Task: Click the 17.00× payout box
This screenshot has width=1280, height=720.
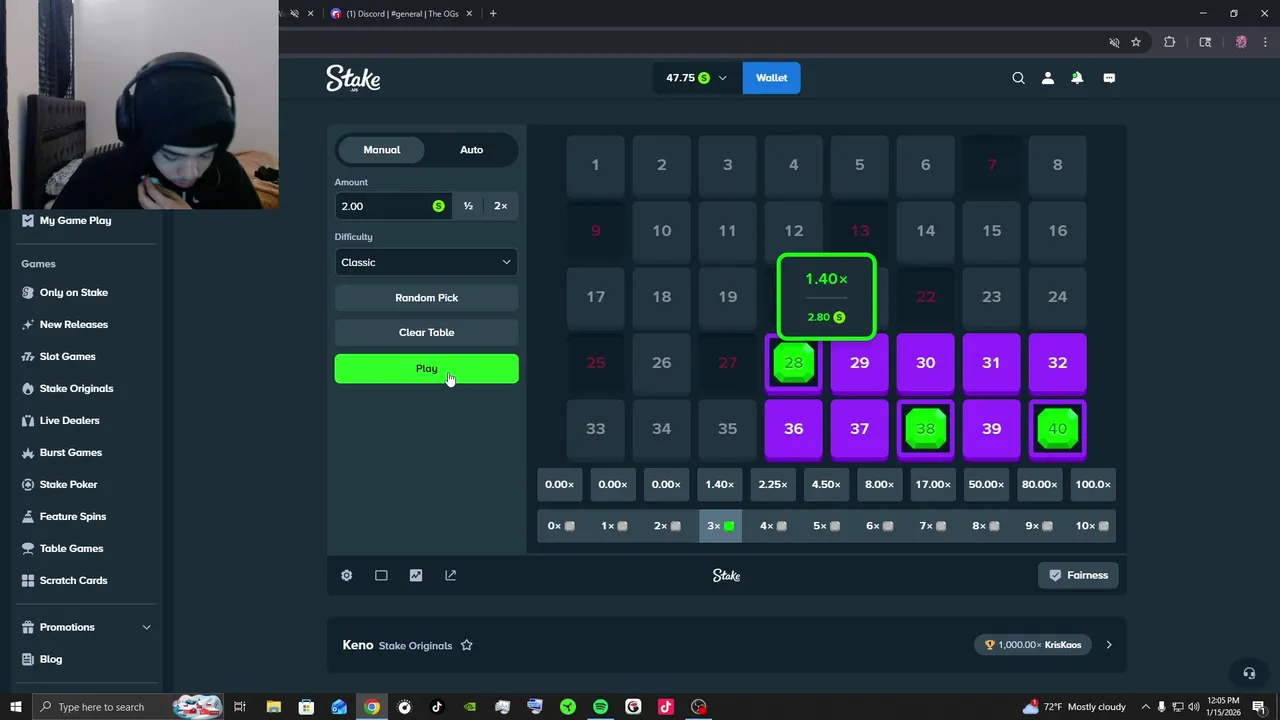Action: [x=933, y=484]
